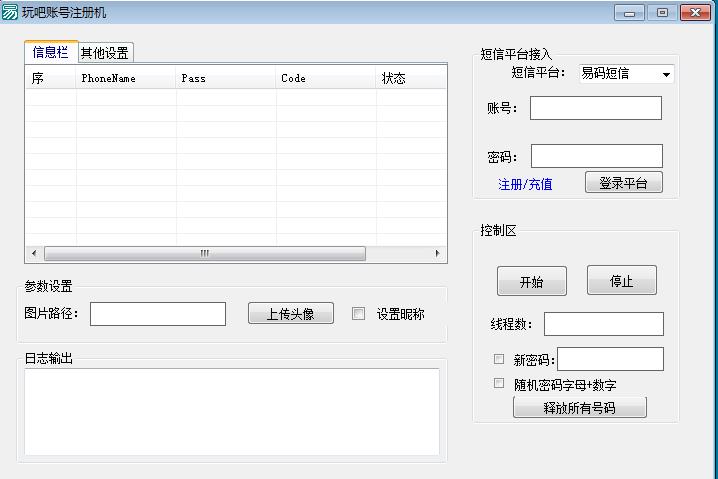Click the 开始 button

click(531, 282)
